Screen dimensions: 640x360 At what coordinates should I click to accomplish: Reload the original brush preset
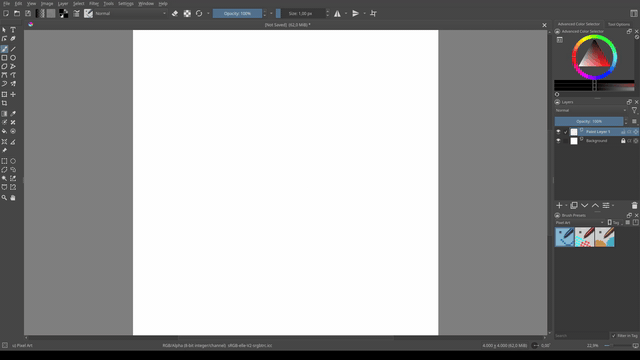(199, 13)
